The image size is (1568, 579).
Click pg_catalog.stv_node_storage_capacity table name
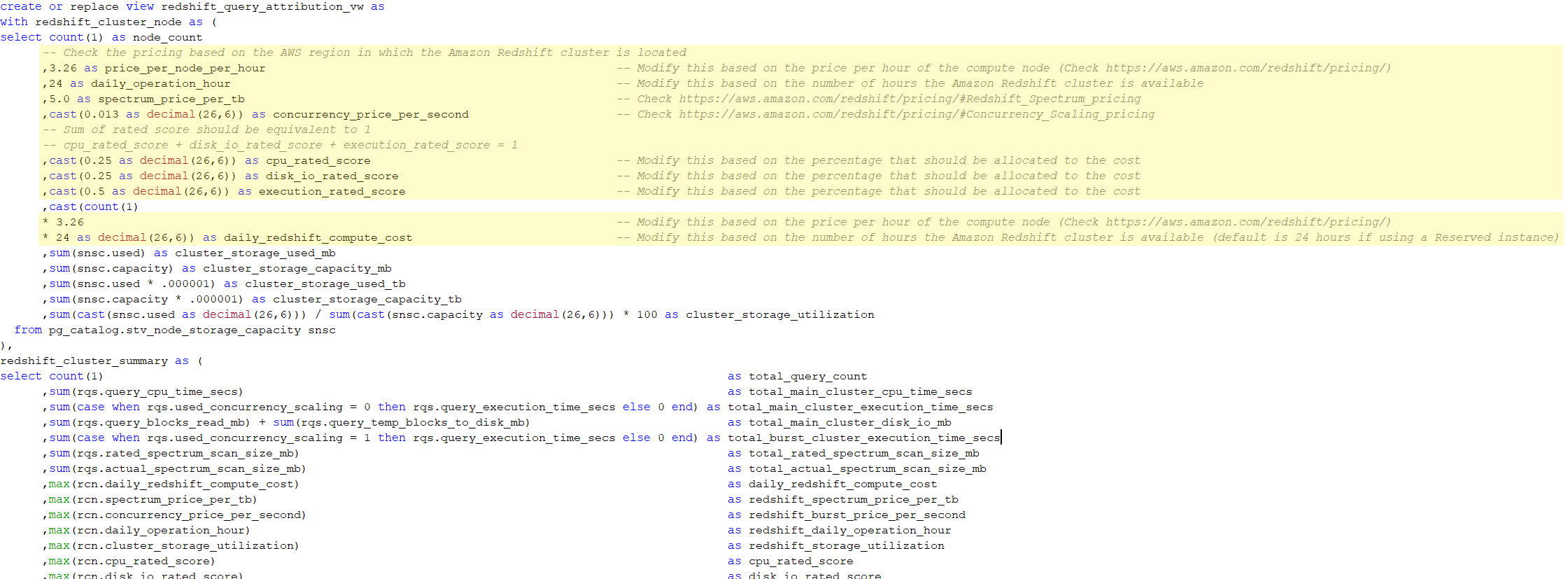175,330
